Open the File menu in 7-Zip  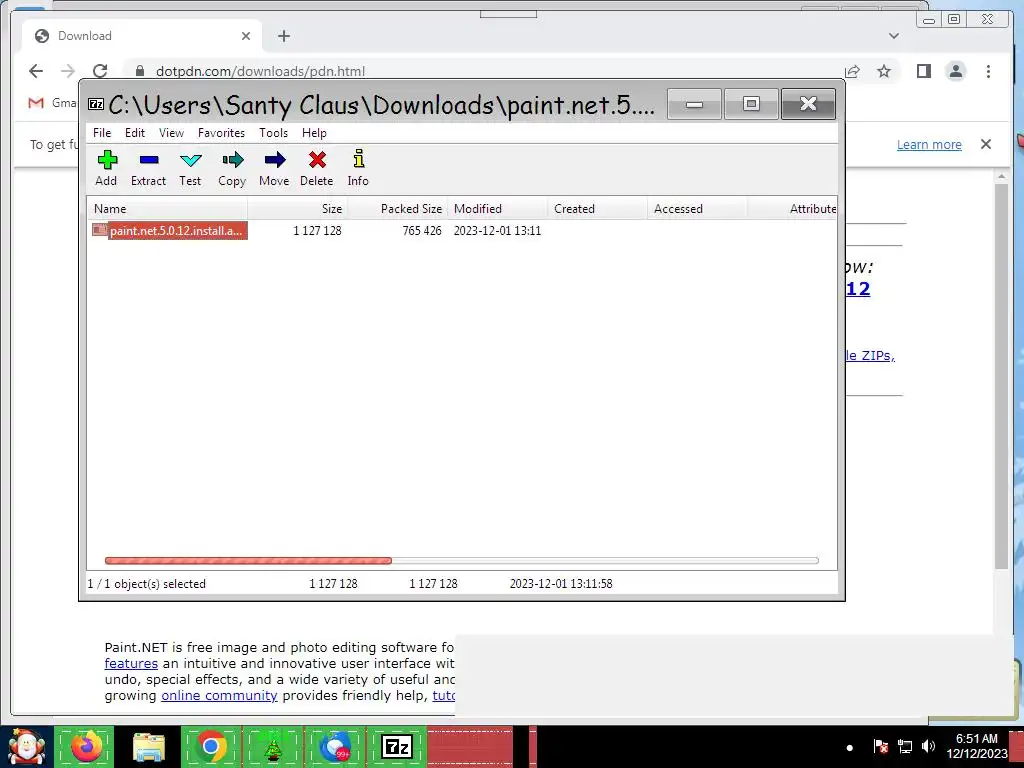tap(102, 133)
